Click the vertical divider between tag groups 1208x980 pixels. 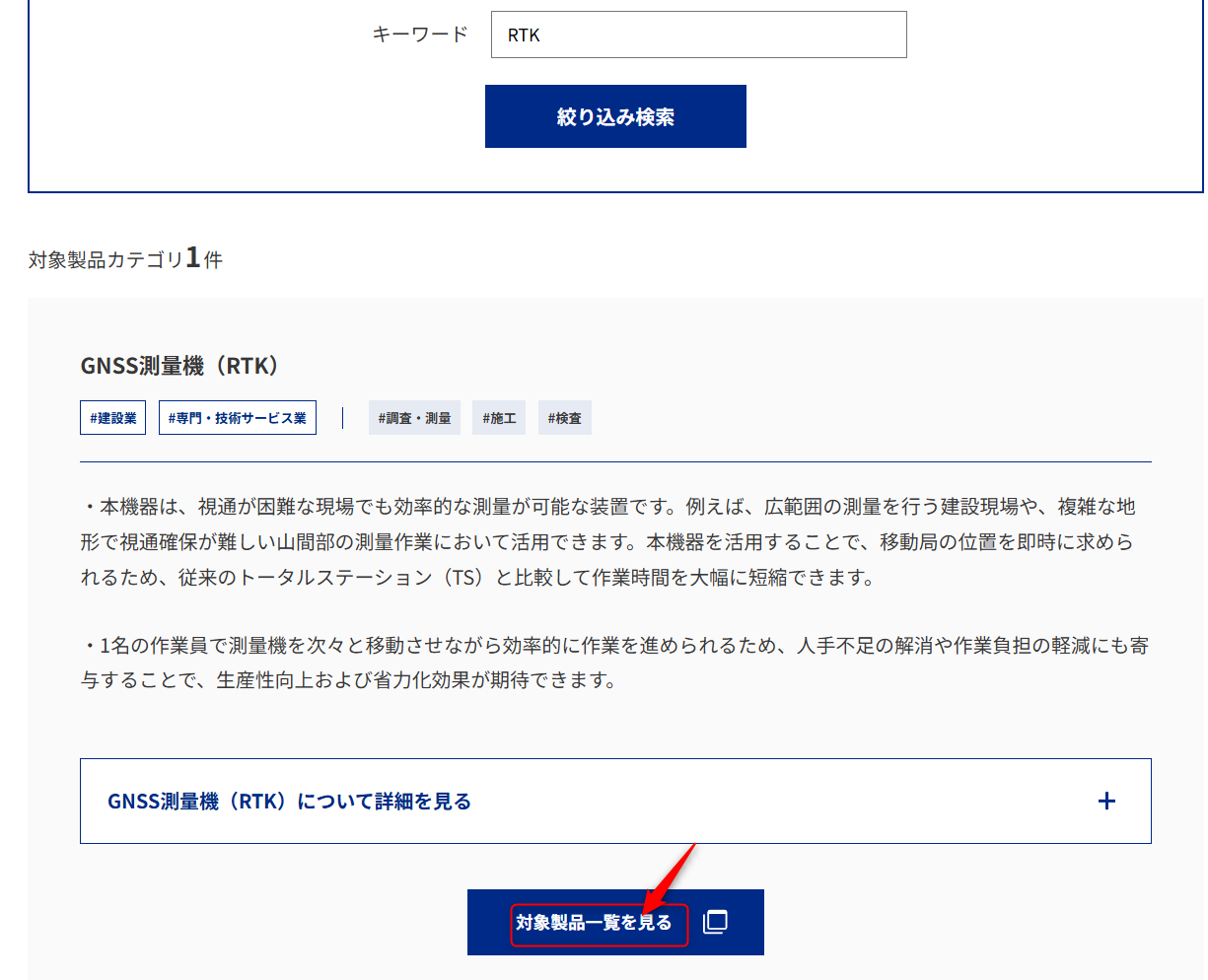342,418
